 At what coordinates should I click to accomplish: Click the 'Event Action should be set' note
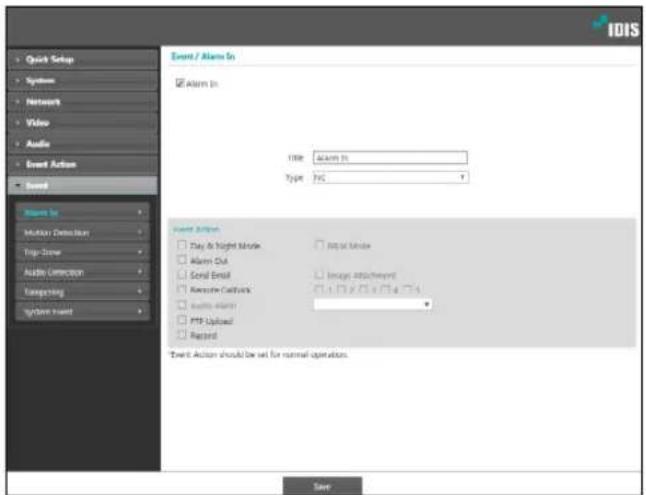[259, 354]
